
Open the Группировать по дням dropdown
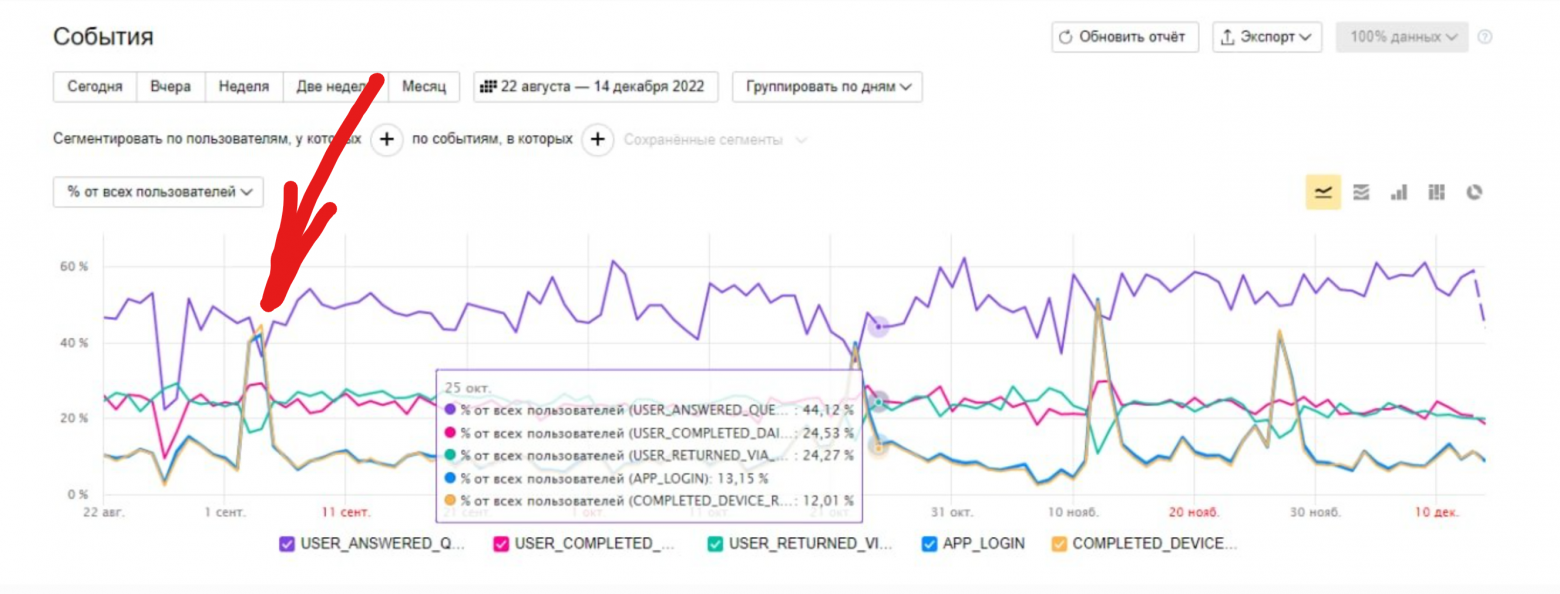[827, 87]
